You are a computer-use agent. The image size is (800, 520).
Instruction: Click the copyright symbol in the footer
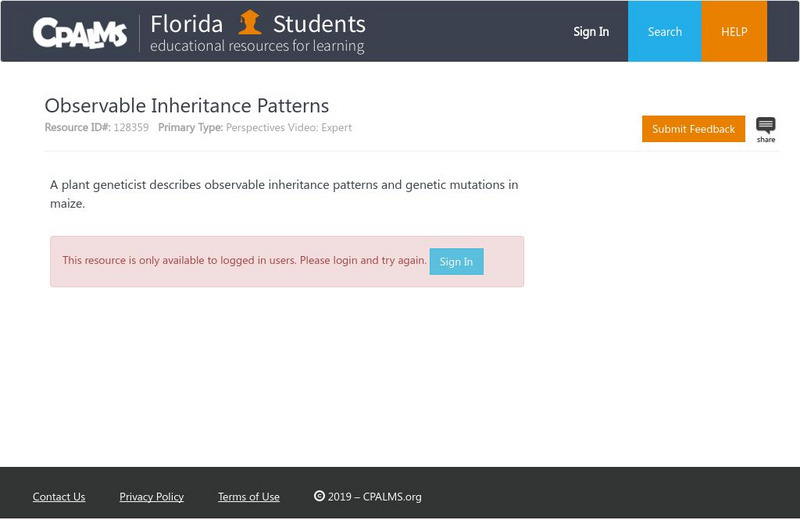[319, 496]
